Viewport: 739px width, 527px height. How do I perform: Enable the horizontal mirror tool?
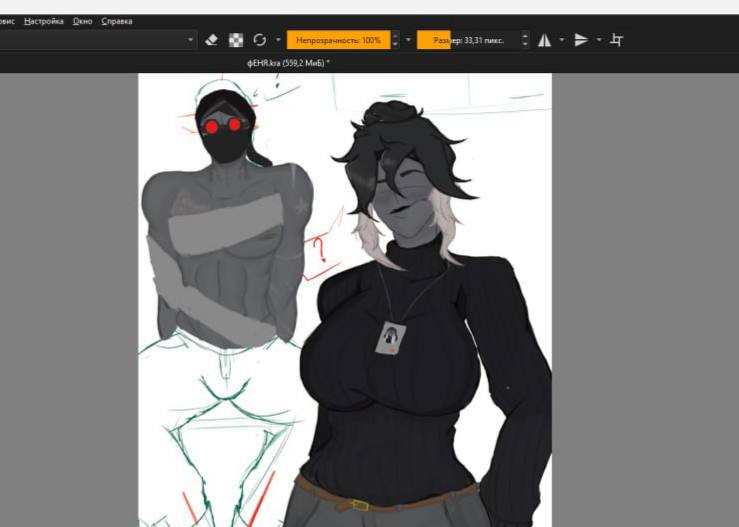tap(544, 40)
